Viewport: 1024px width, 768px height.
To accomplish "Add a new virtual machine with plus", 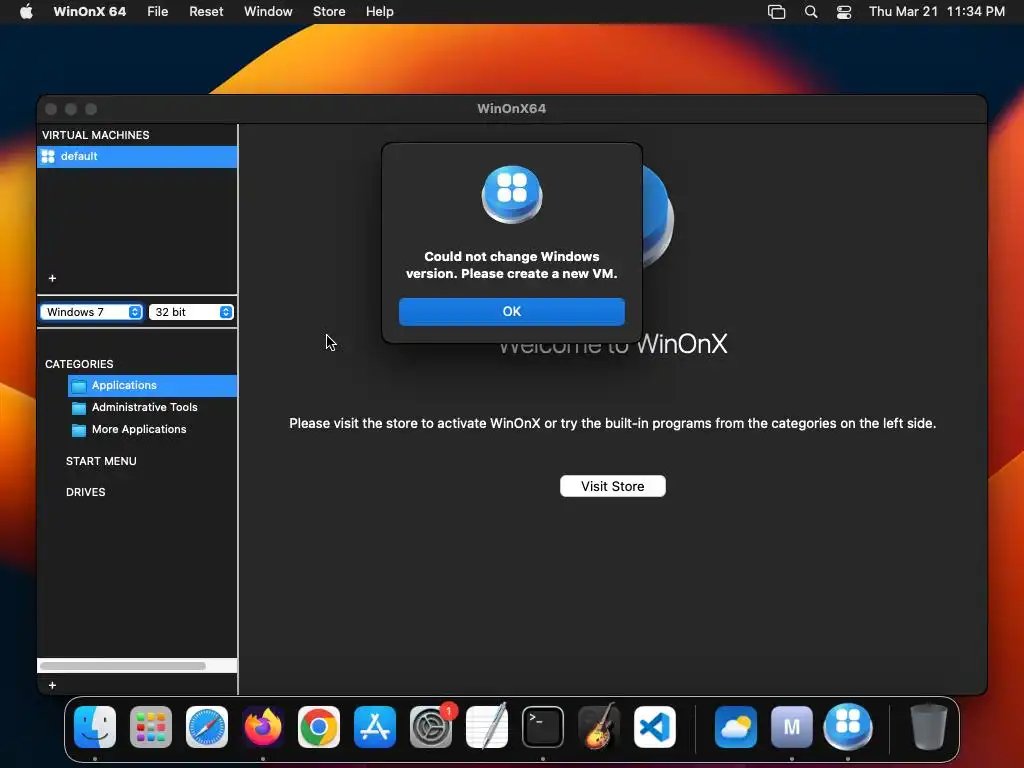I will (52, 278).
